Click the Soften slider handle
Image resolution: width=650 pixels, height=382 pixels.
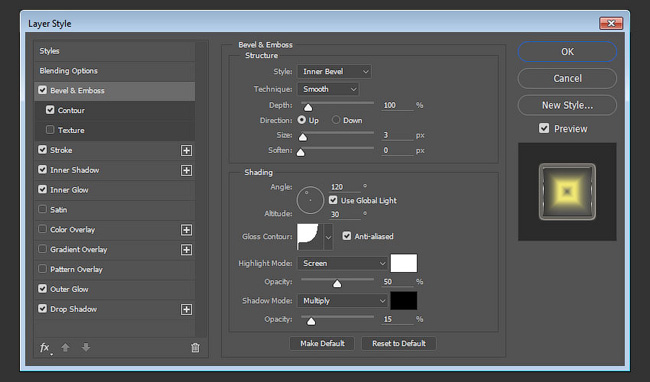pos(301,152)
